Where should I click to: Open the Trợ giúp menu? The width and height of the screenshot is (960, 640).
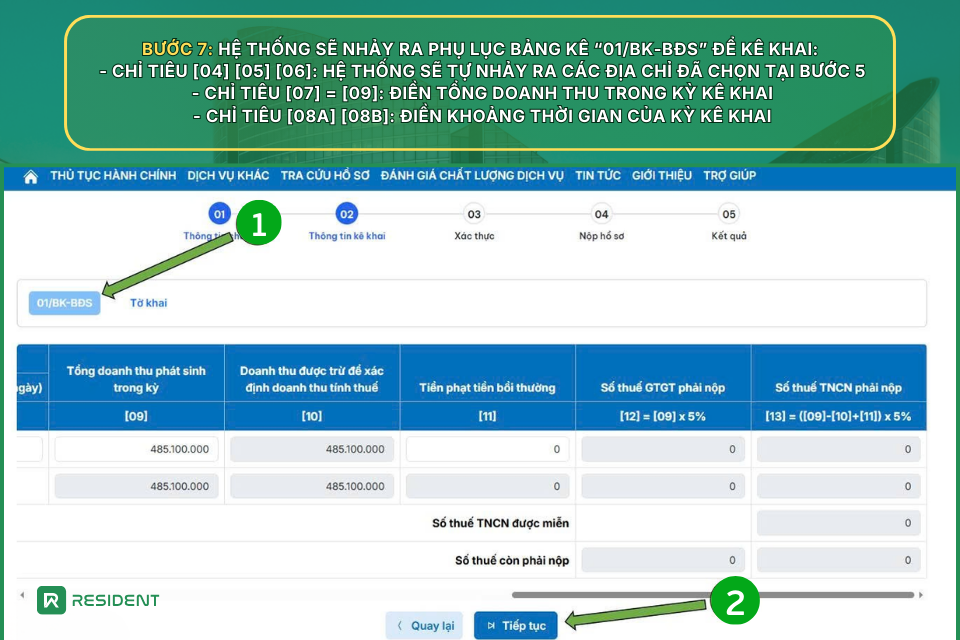click(729, 176)
